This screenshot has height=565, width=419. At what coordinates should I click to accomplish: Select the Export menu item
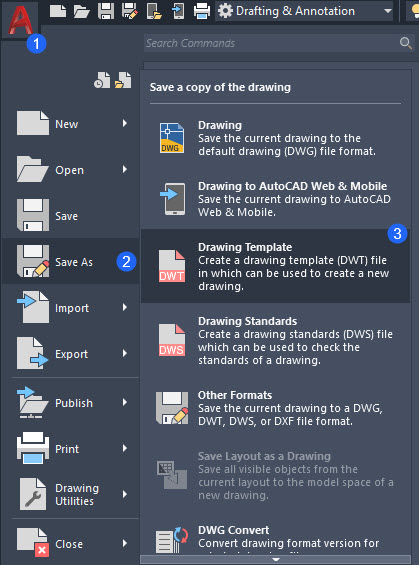(70, 353)
